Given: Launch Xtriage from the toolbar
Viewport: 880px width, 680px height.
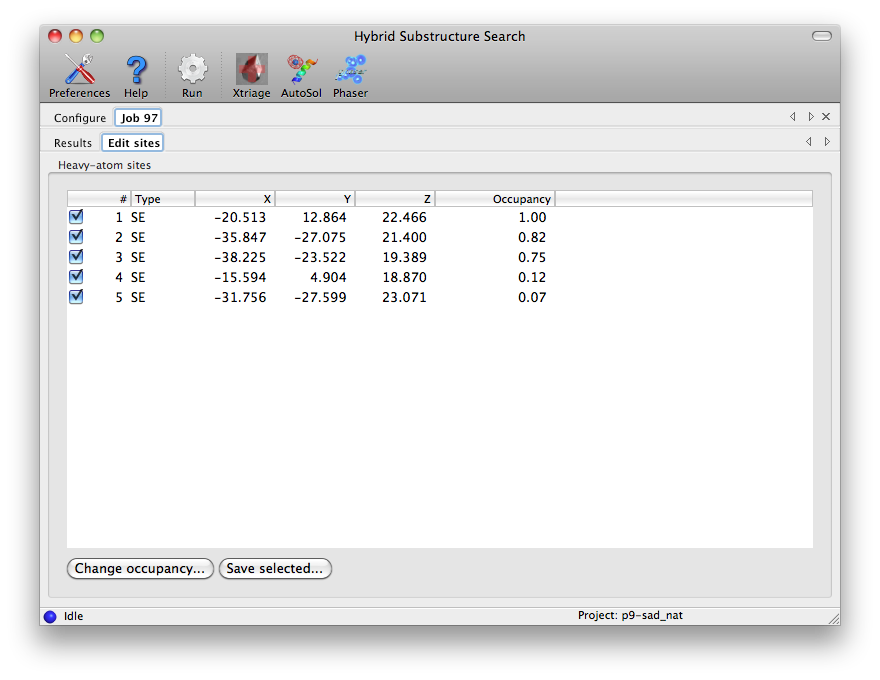Looking at the screenshot, I should 251,76.
